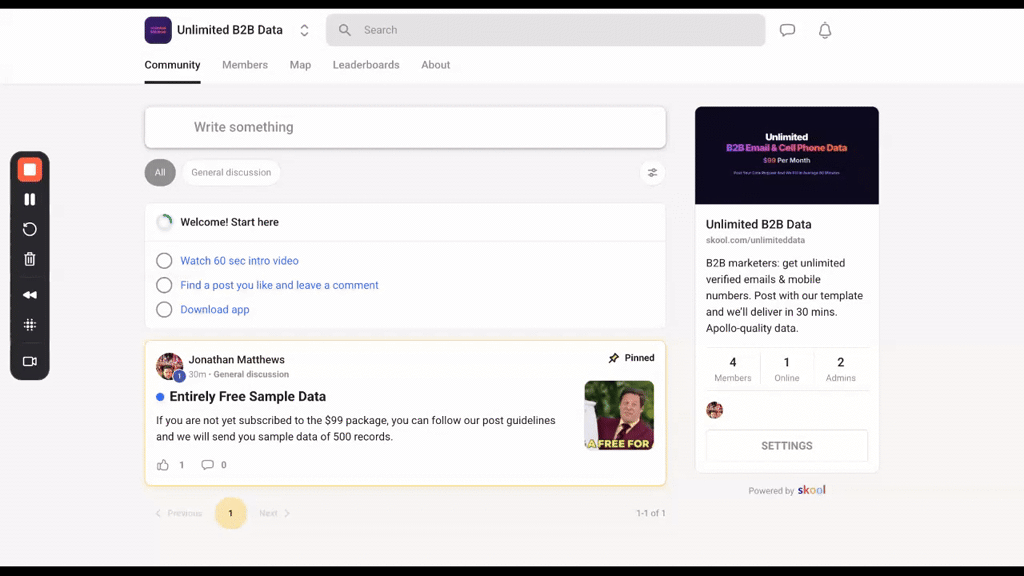Open the grid dots icon in the recorder toolbar

pos(29,325)
